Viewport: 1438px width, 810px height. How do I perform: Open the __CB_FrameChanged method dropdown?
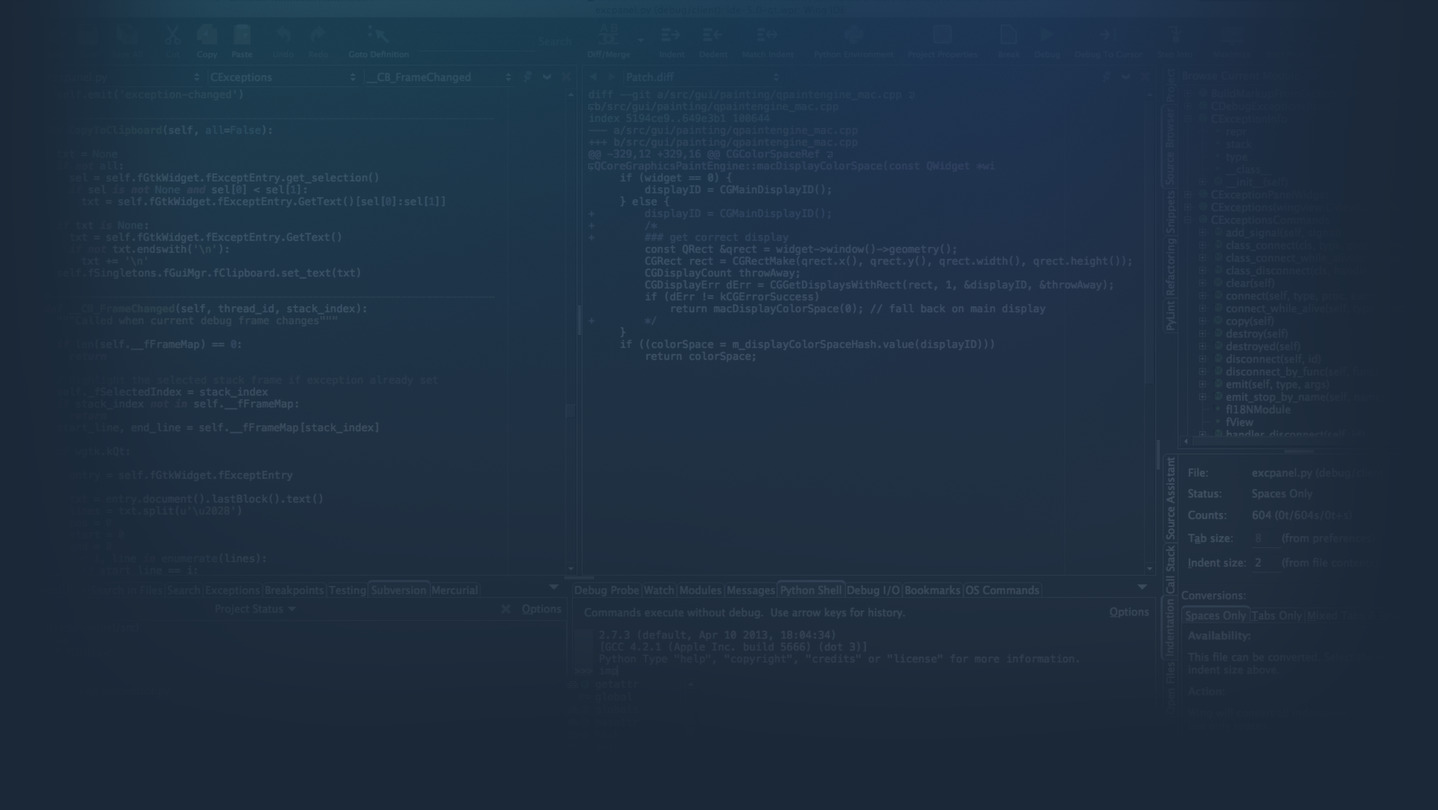coord(437,77)
